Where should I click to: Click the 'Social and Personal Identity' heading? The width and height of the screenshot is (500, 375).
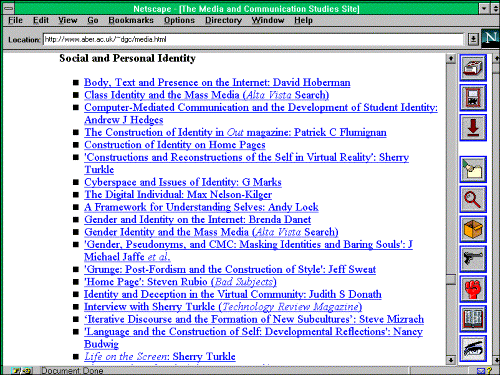127,58
